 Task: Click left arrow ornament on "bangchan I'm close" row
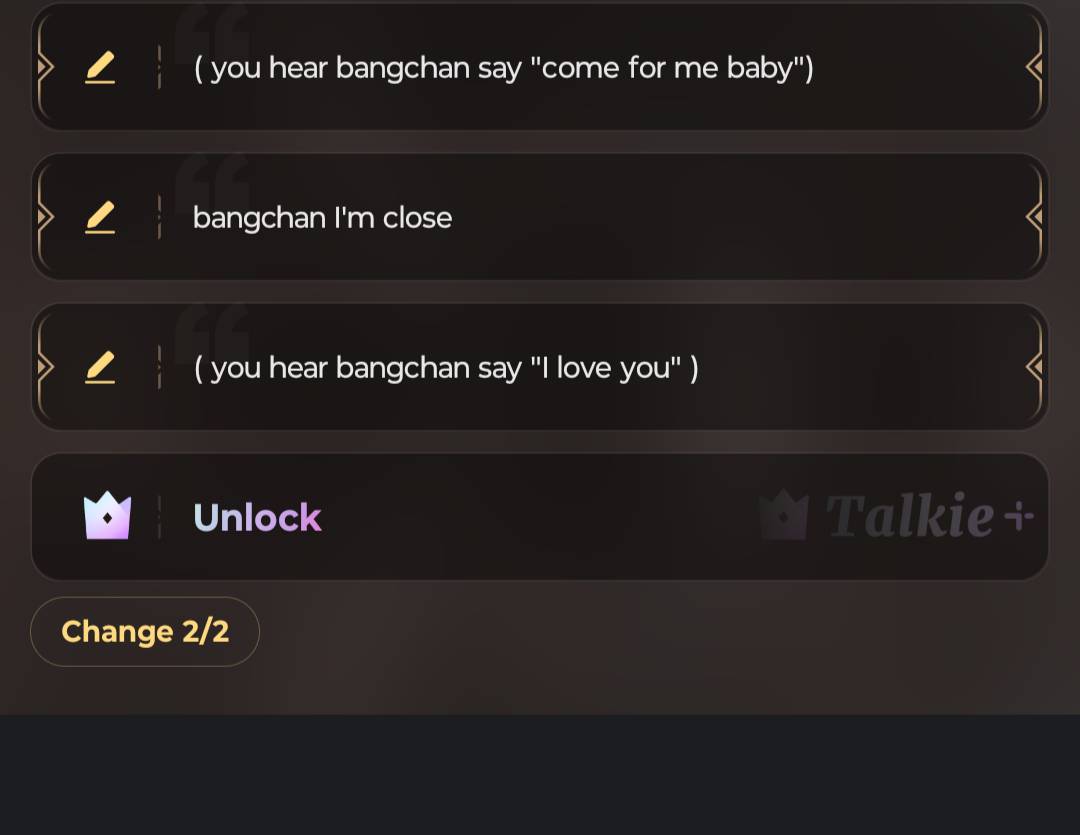pos(45,218)
